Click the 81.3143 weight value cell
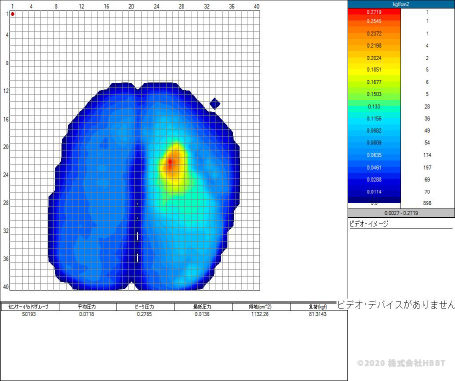 tap(318, 314)
